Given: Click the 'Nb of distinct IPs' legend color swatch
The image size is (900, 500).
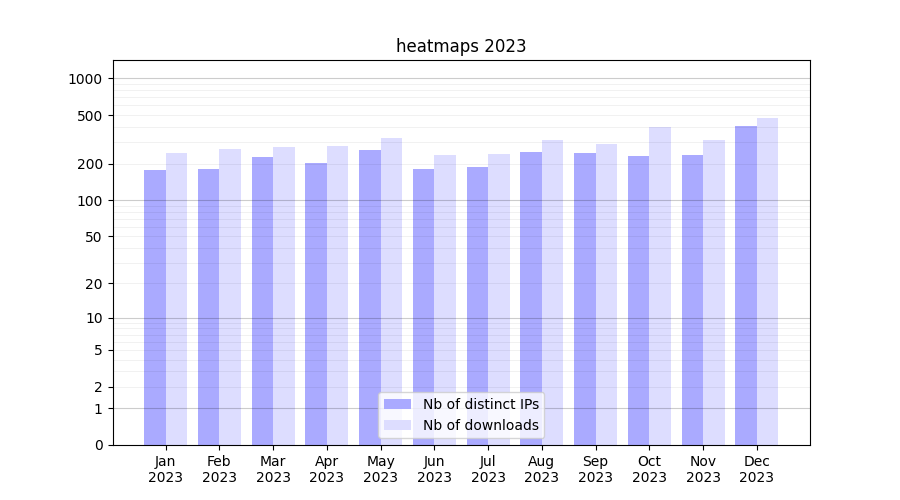Looking at the screenshot, I should coord(397,404).
